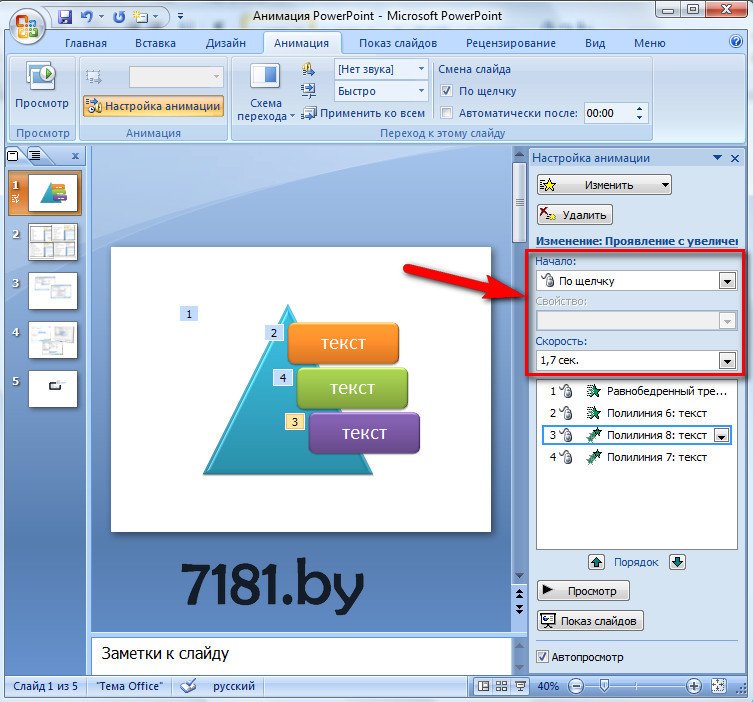The width and height of the screenshot is (753, 702).
Task: Enable Automatically after checkbox
Action: [x=446, y=113]
